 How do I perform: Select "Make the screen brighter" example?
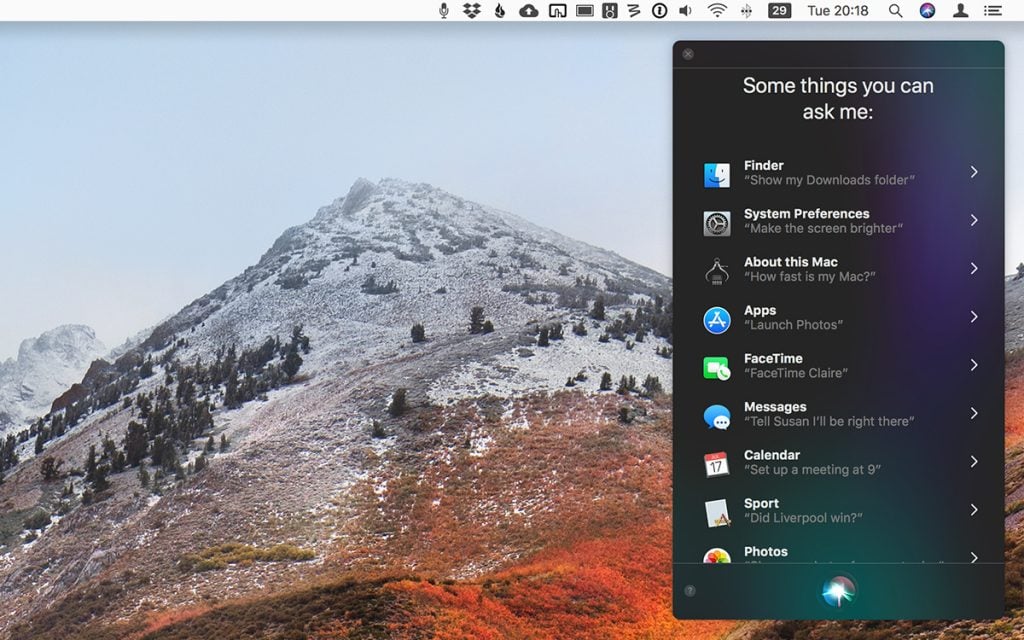click(824, 229)
